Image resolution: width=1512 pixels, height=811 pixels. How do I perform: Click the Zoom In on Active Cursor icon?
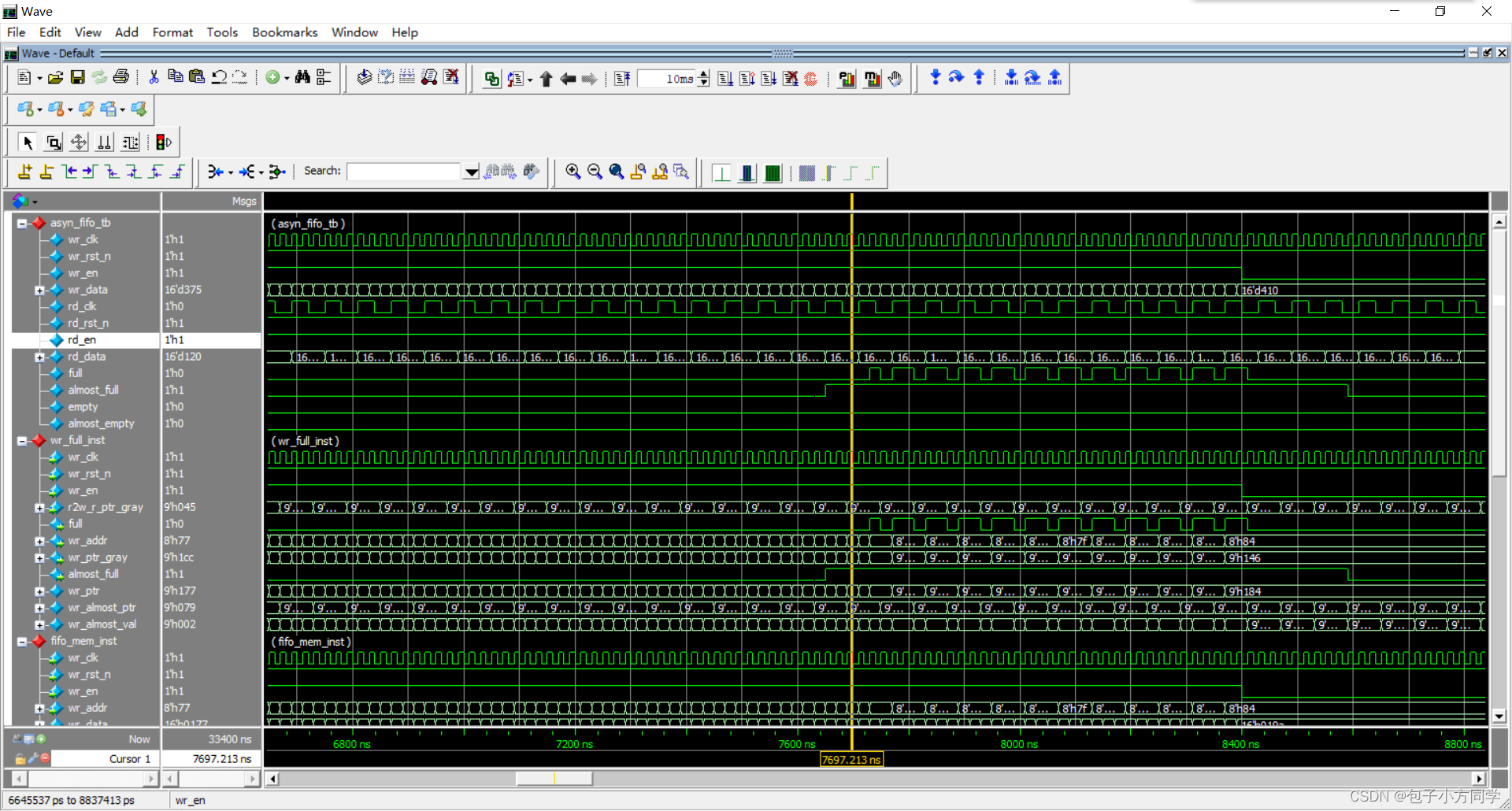638,172
